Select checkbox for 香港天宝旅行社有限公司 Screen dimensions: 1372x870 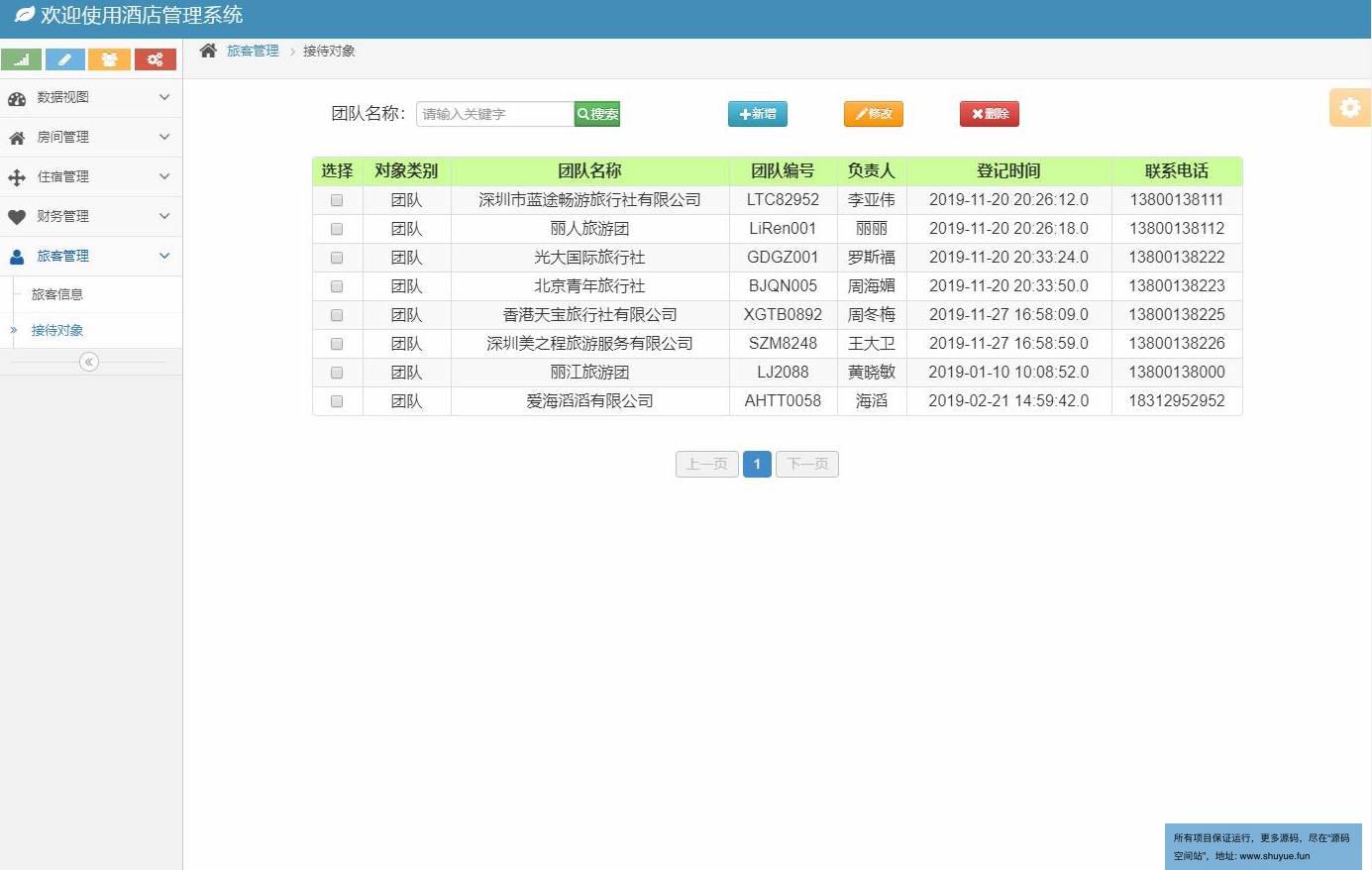point(337,315)
